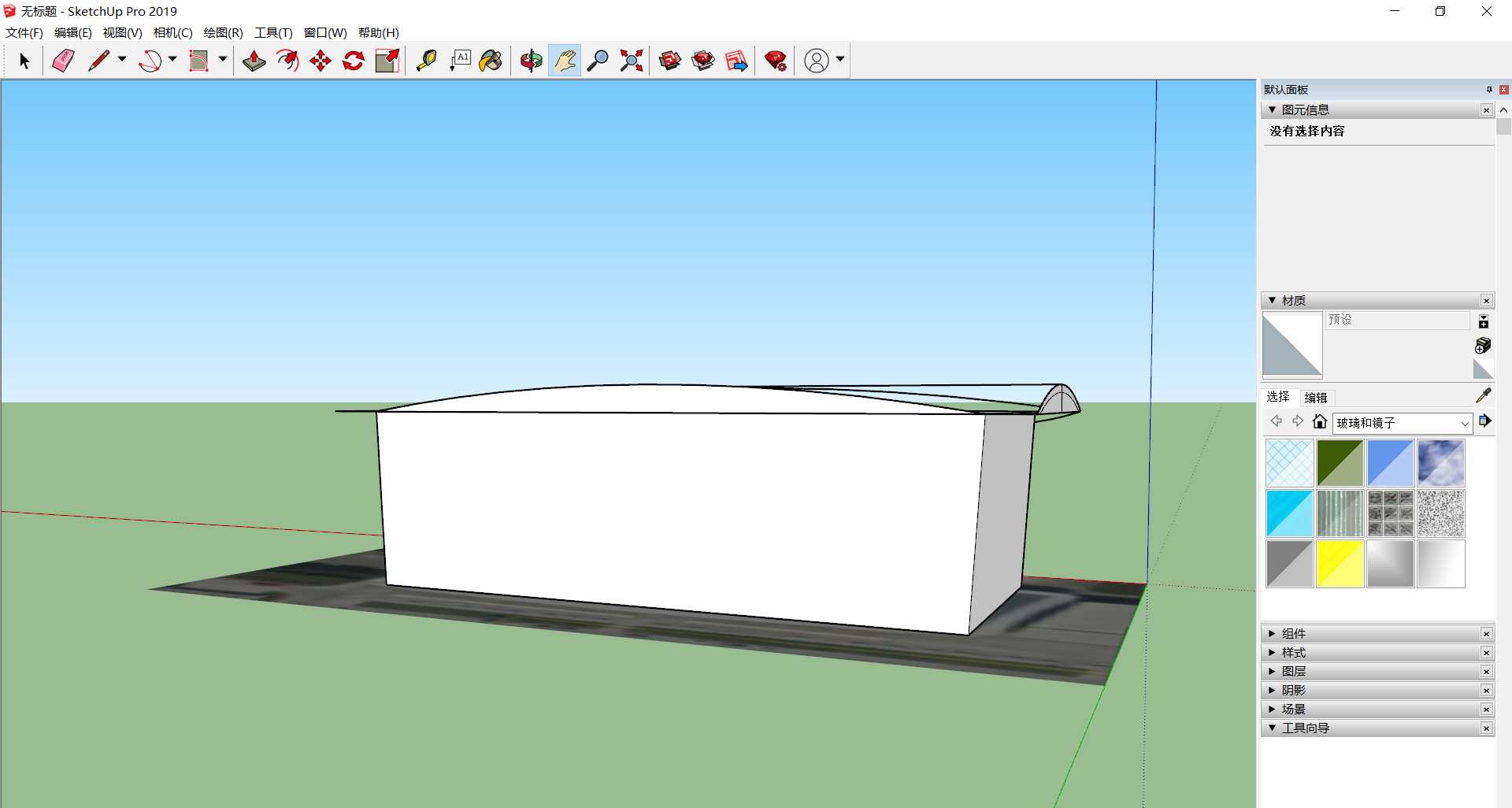The image size is (1512, 808).
Task: Expand the 样式 panel
Action: 1272,653
